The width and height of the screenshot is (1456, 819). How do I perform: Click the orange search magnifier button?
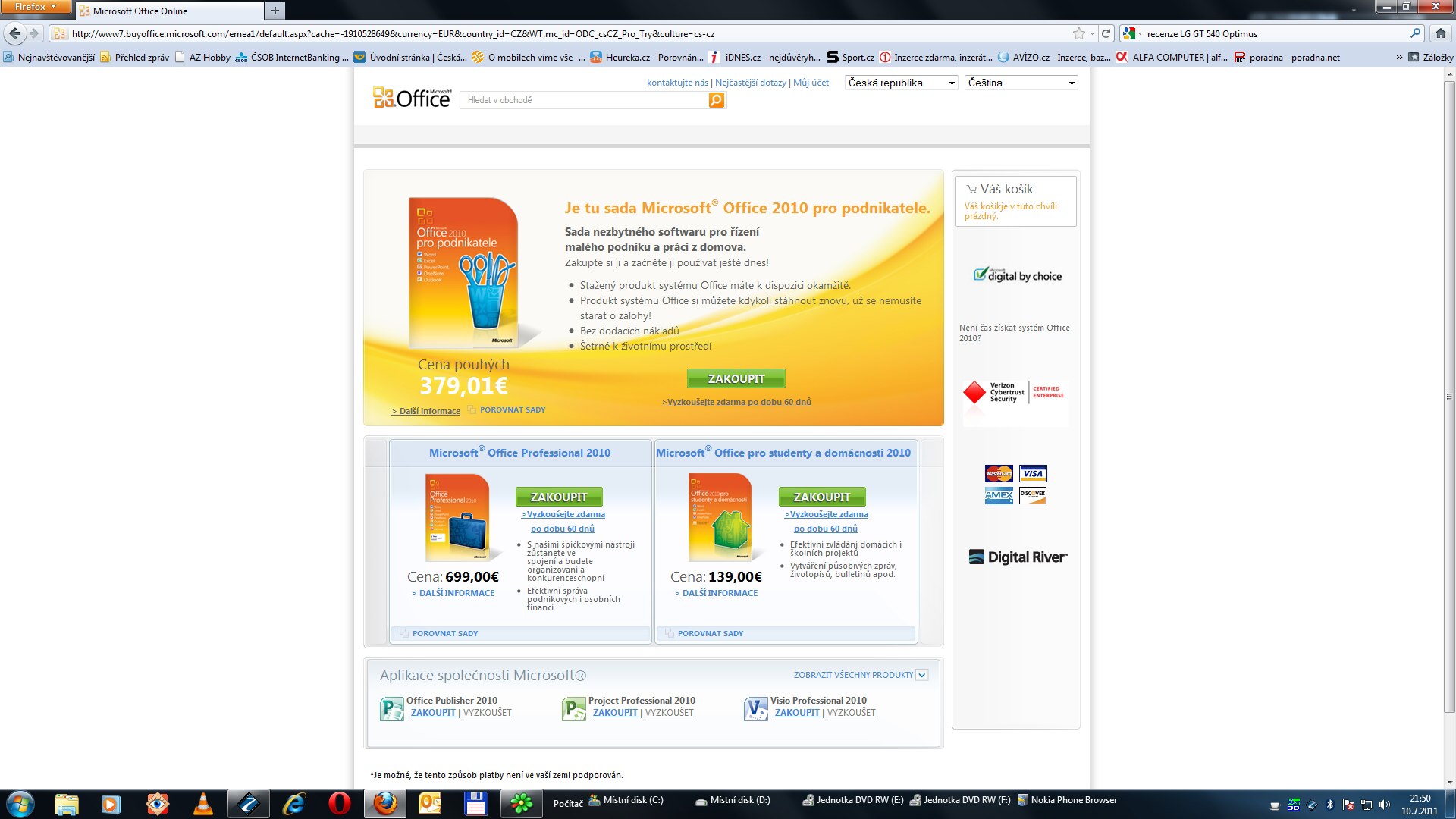click(716, 100)
